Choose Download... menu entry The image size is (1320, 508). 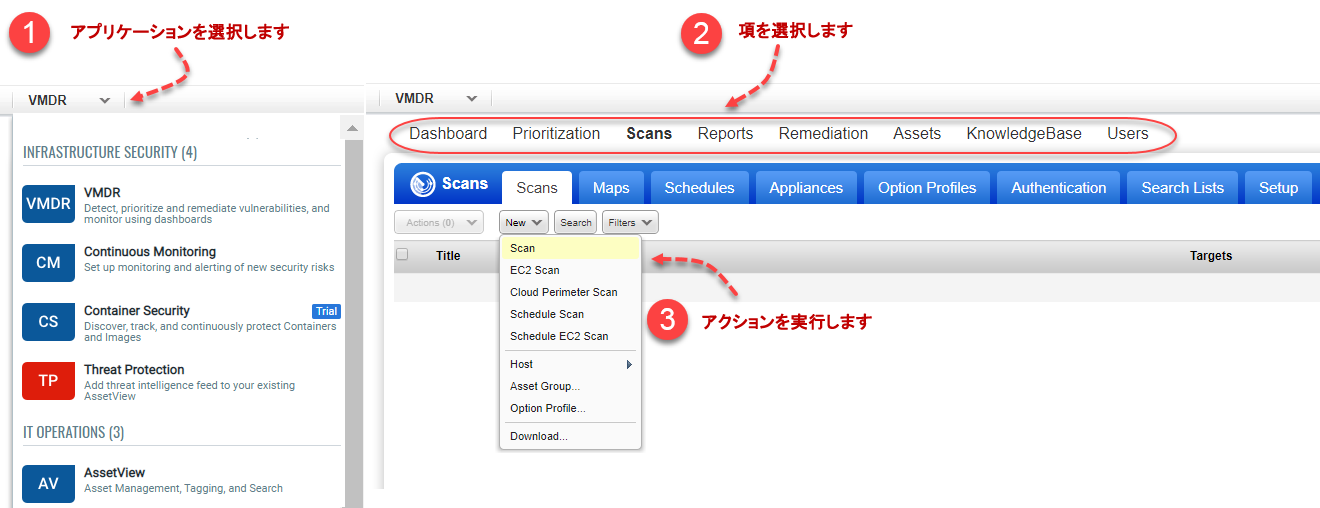point(570,436)
